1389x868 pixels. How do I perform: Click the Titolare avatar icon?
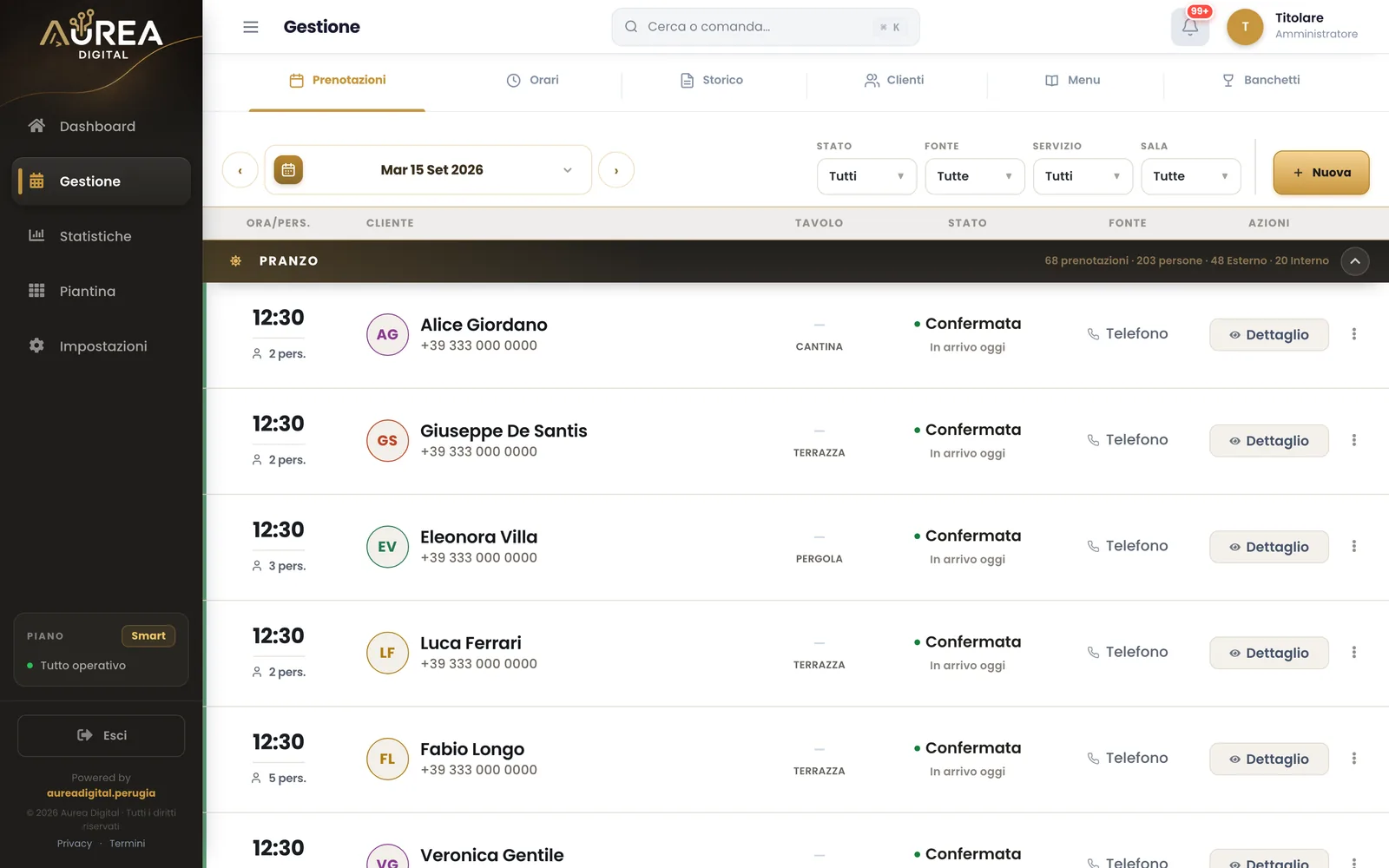point(1245,27)
